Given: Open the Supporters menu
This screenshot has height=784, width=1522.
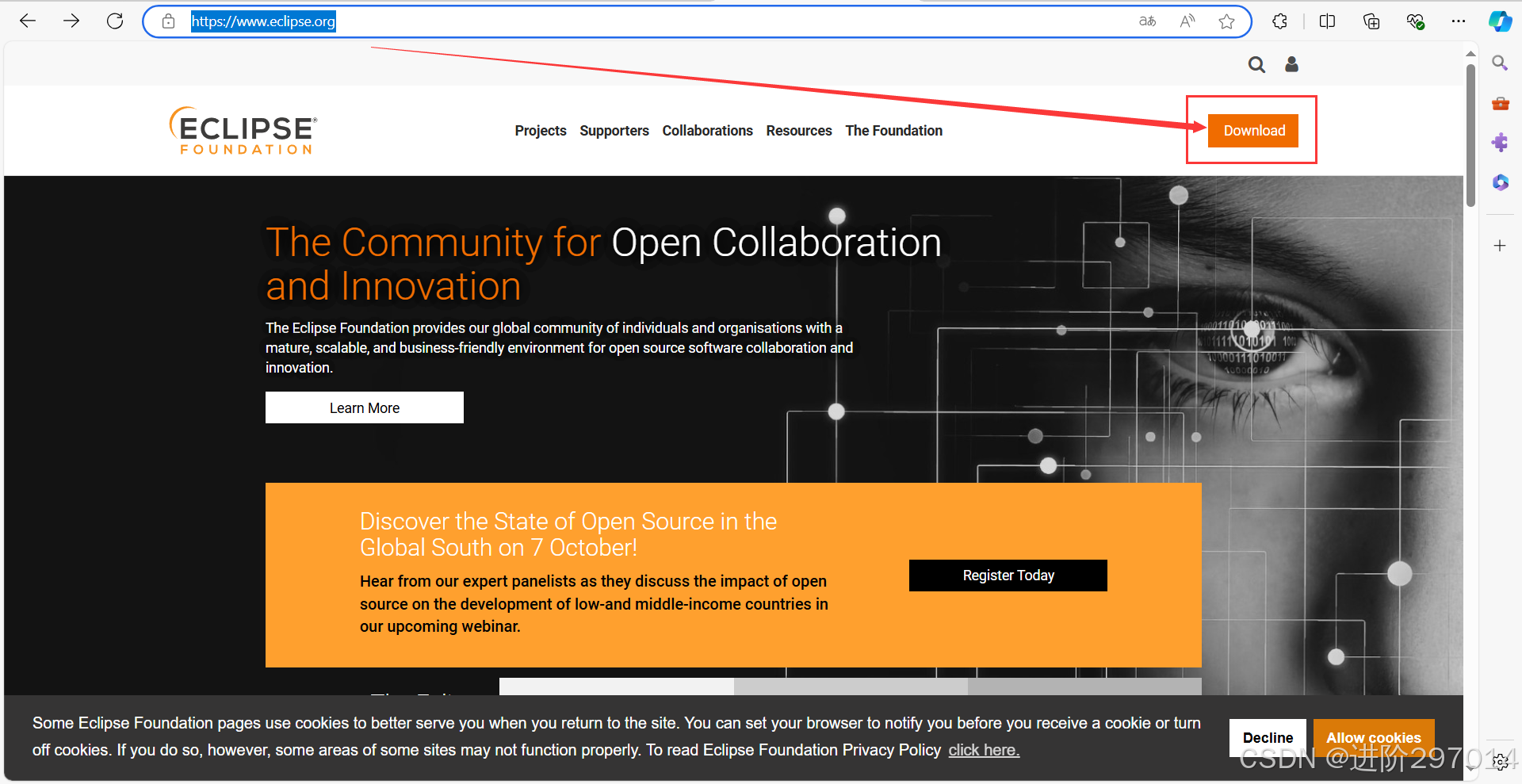Looking at the screenshot, I should (614, 131).
